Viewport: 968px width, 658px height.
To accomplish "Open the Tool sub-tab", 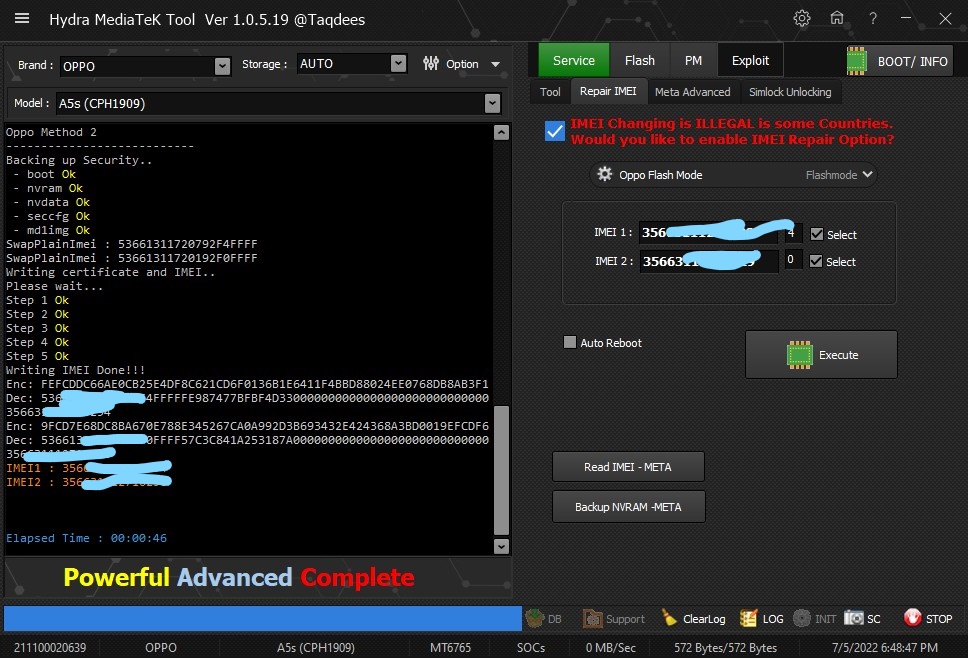I will point(550,92).
